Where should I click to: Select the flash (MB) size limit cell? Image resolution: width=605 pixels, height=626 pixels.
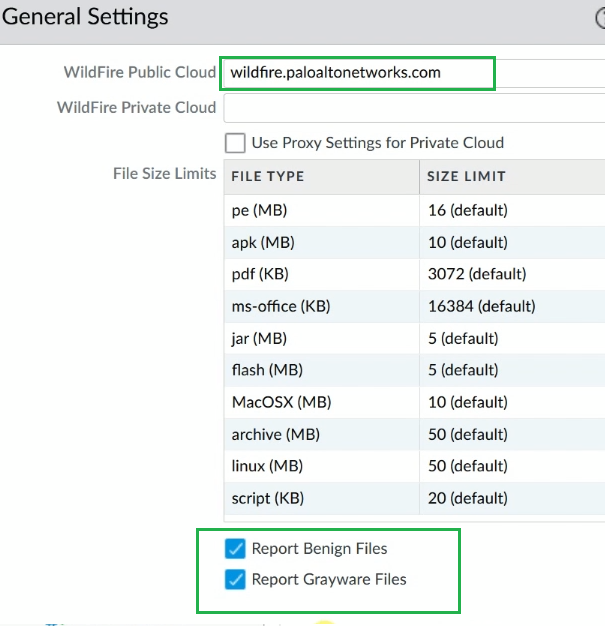coord(512,370)
